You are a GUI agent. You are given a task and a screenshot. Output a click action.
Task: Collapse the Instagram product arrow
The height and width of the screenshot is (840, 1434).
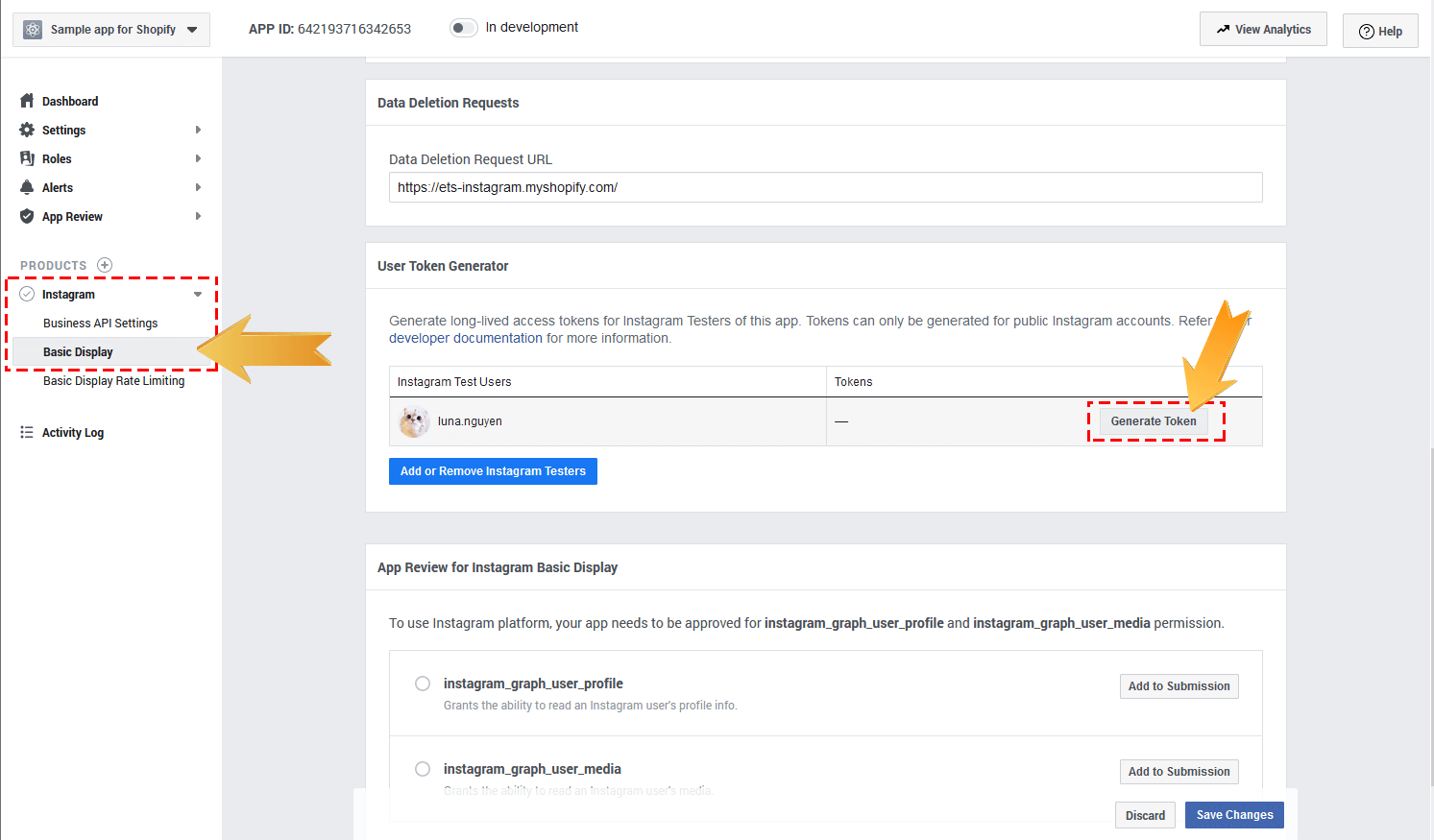click(198, 295)
